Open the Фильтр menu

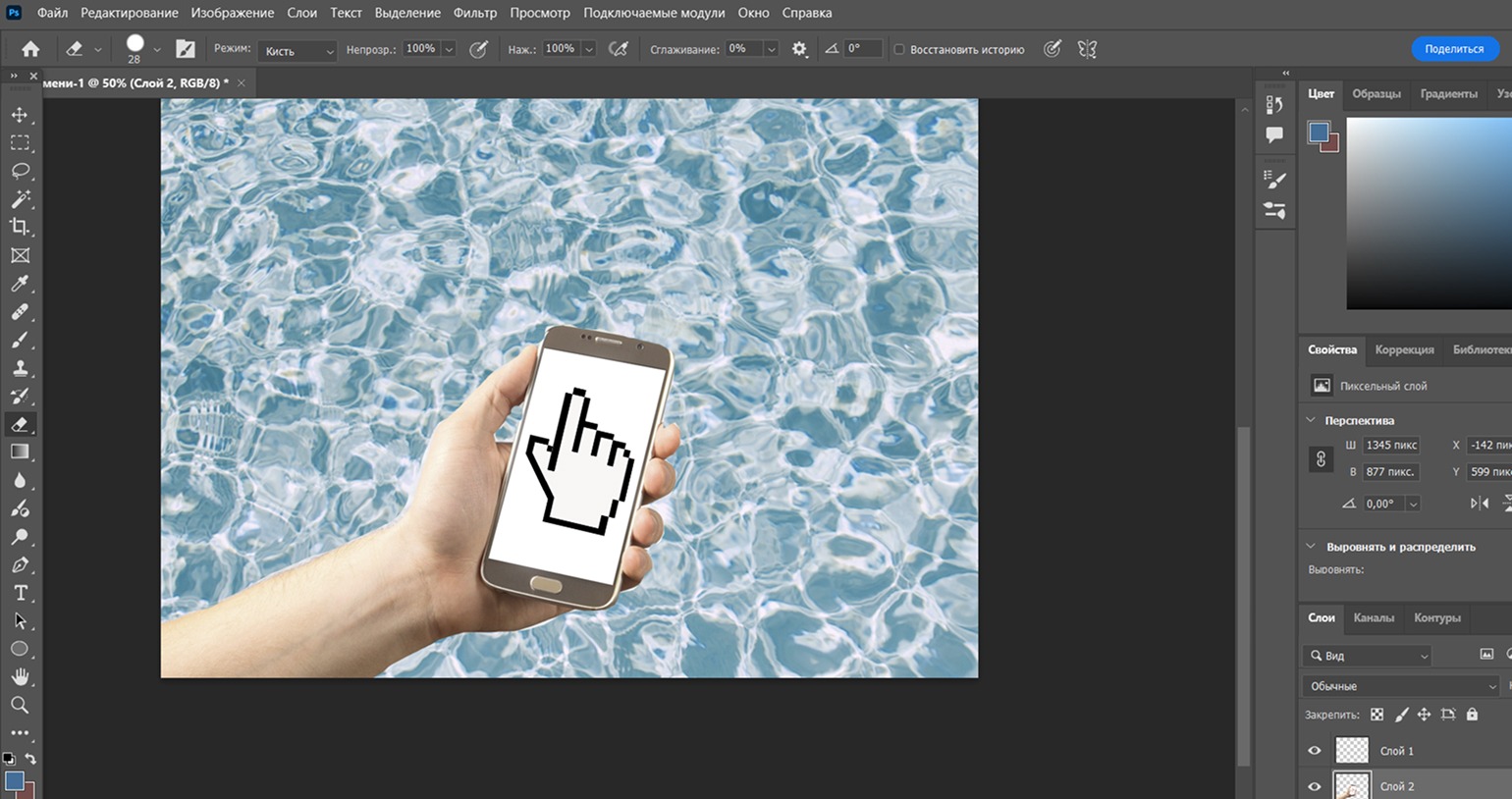tap(475, 13)
